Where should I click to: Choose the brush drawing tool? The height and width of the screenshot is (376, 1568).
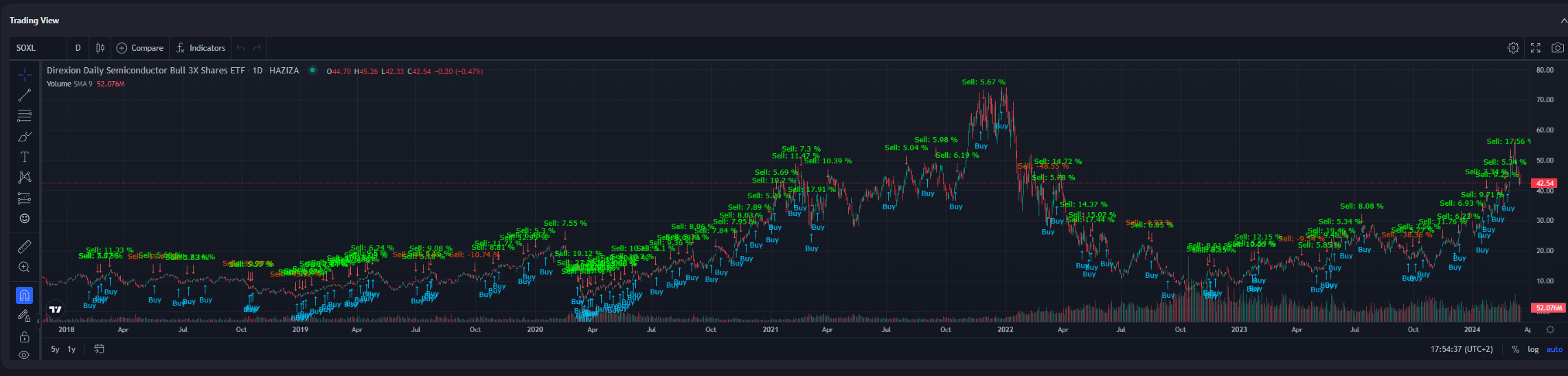[24, 137]
